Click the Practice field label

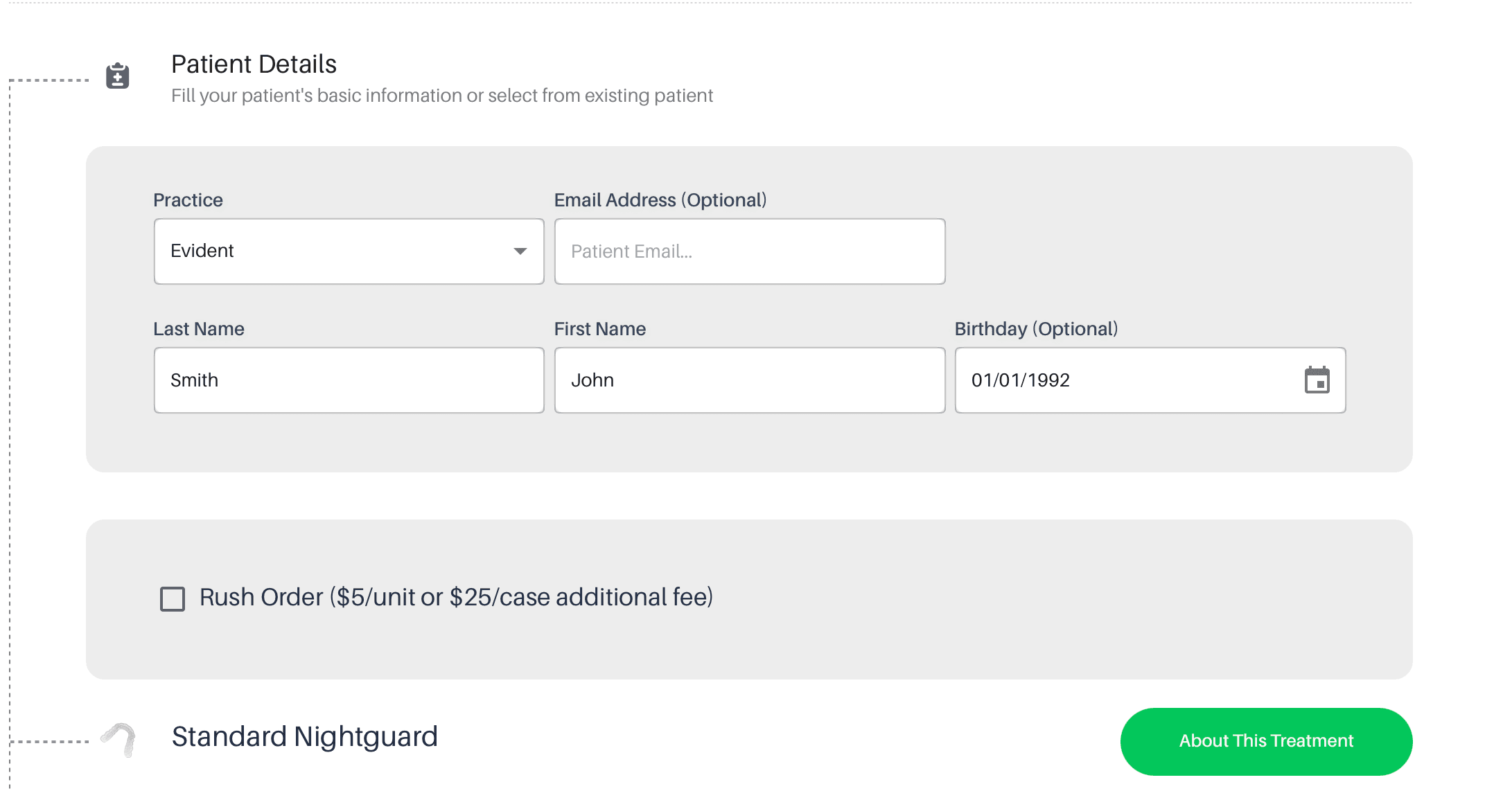point(188,200)
